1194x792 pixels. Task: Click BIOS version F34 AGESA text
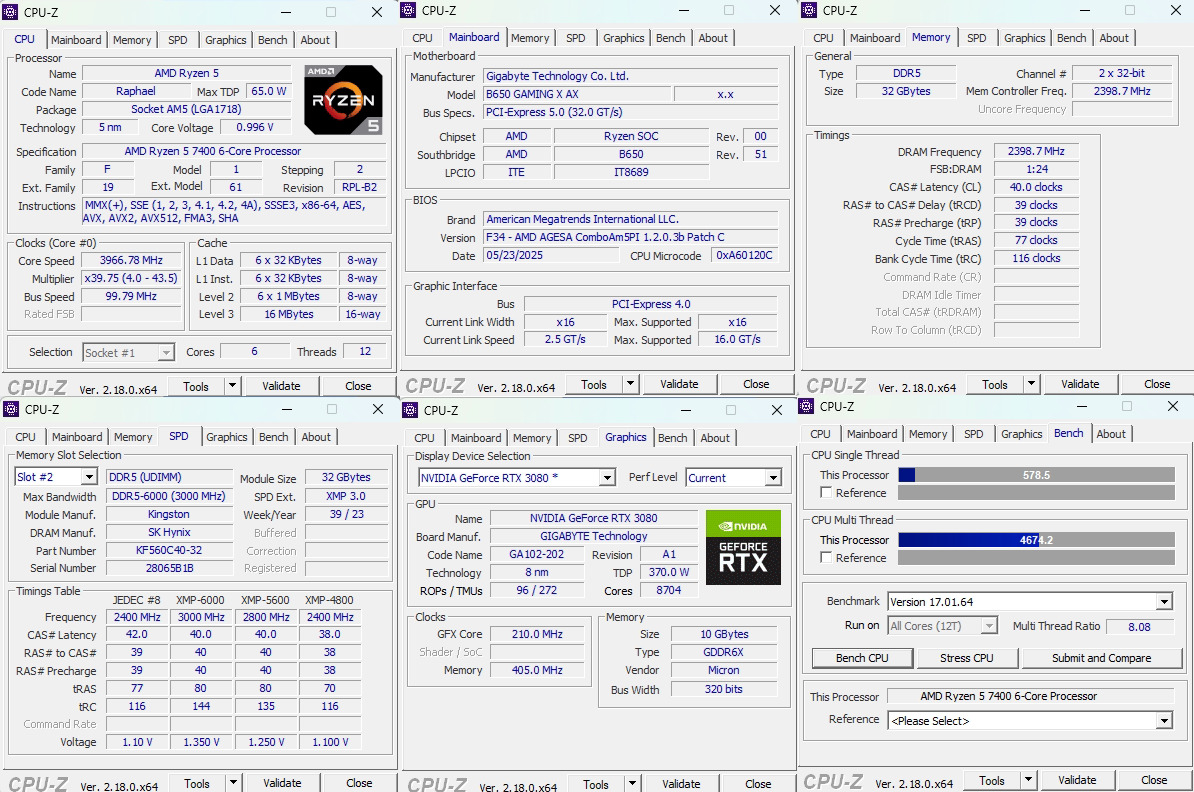click(605, 237)
